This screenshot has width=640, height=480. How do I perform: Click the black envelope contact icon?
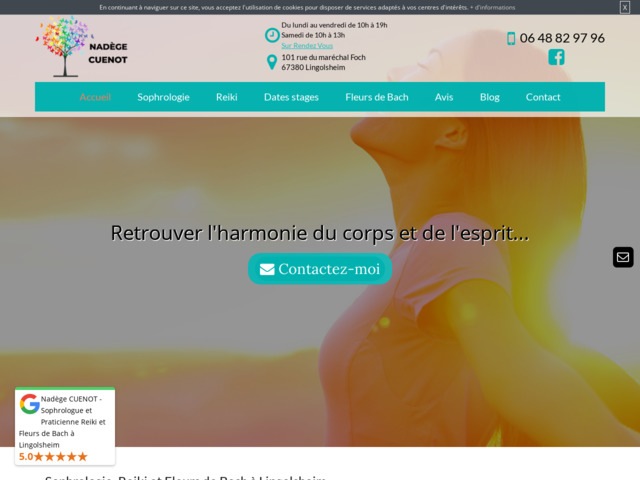[623, 257]
